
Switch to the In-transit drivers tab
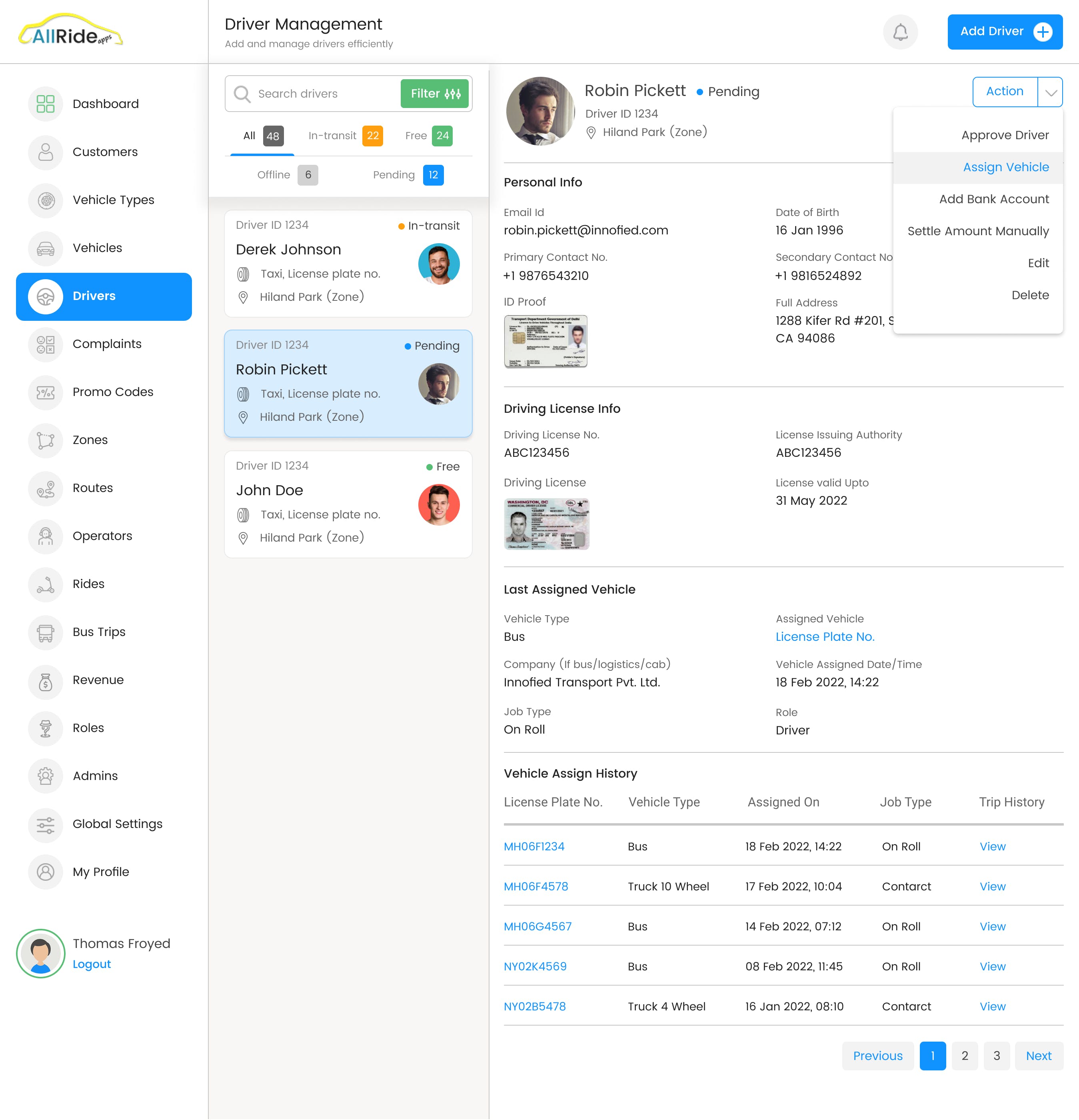344,136
